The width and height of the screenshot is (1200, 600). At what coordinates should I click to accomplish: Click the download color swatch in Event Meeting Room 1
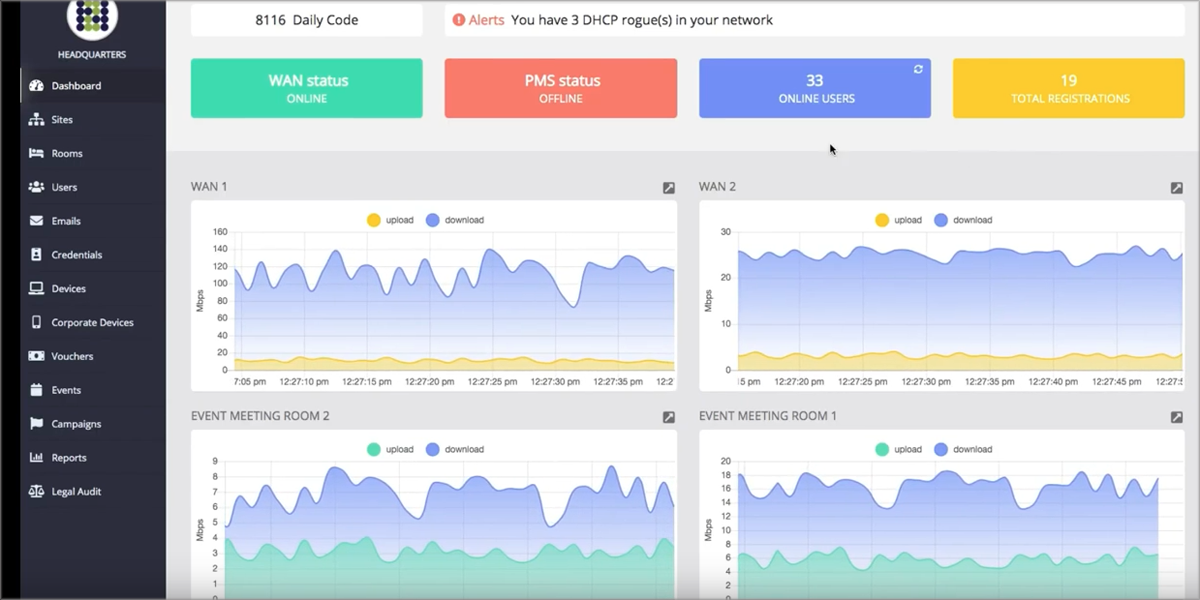(x=942, y=450)
